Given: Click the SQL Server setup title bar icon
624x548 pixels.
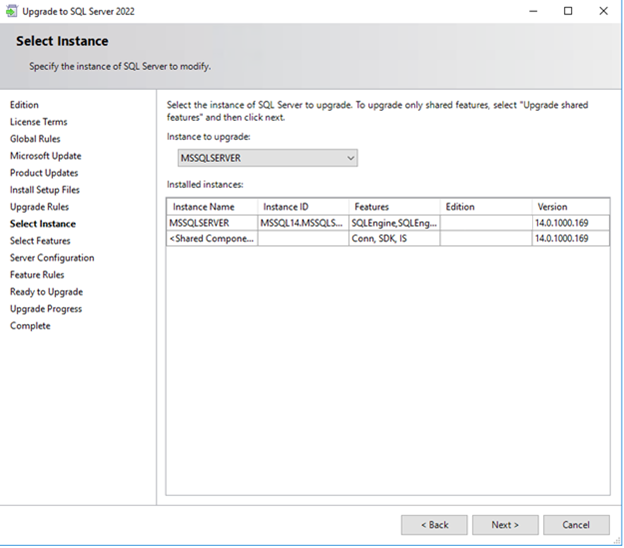Looking at the screenshot, I should (x=12, y=11).
